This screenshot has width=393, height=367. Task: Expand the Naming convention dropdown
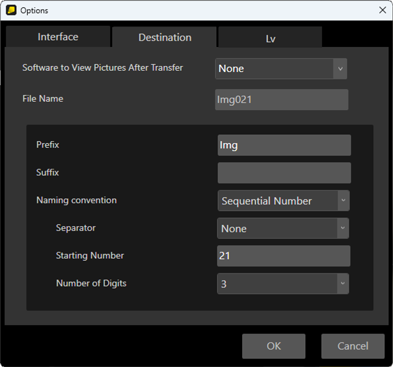coord(284,201)
